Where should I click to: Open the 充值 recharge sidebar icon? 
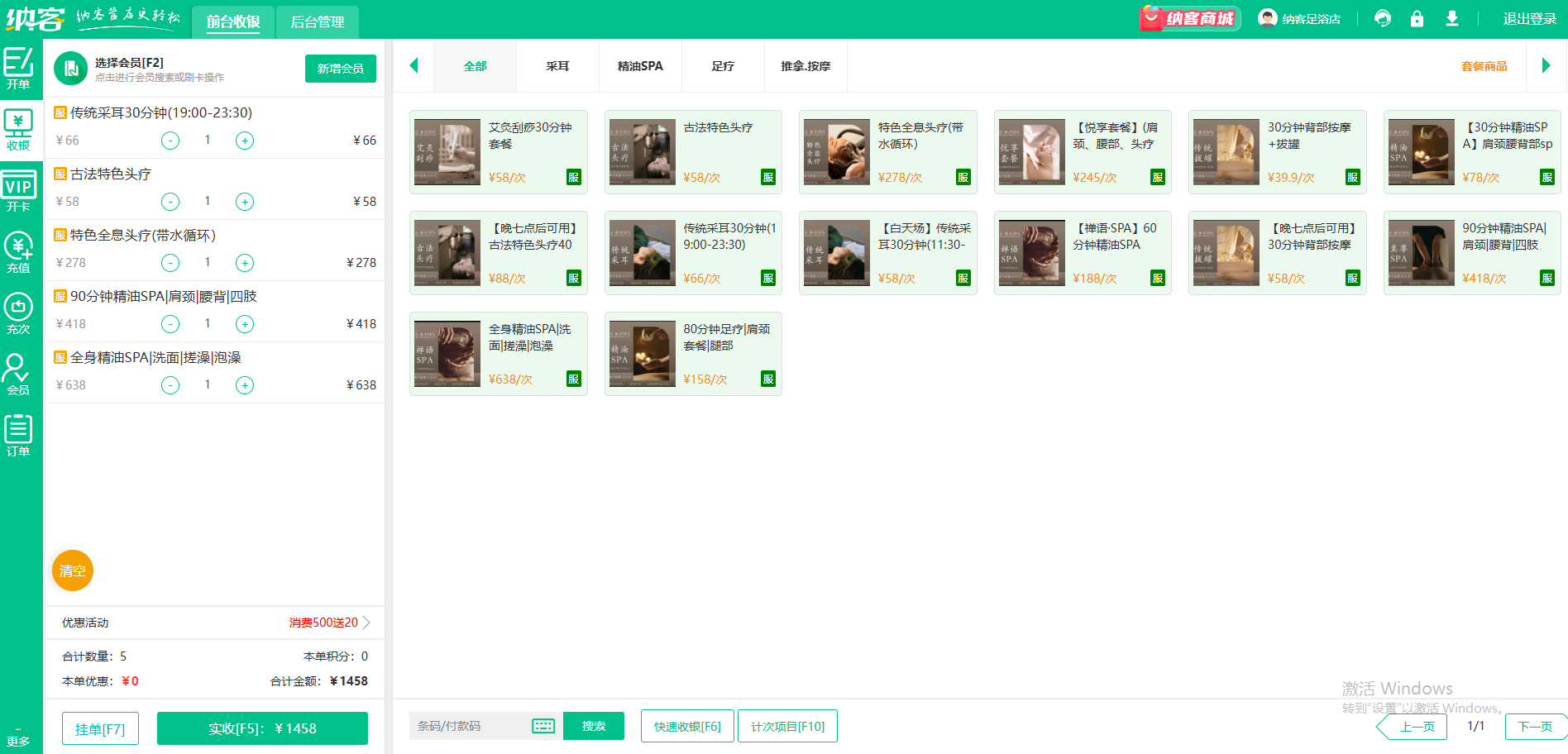pyautogui.click(x=18, y=252)
